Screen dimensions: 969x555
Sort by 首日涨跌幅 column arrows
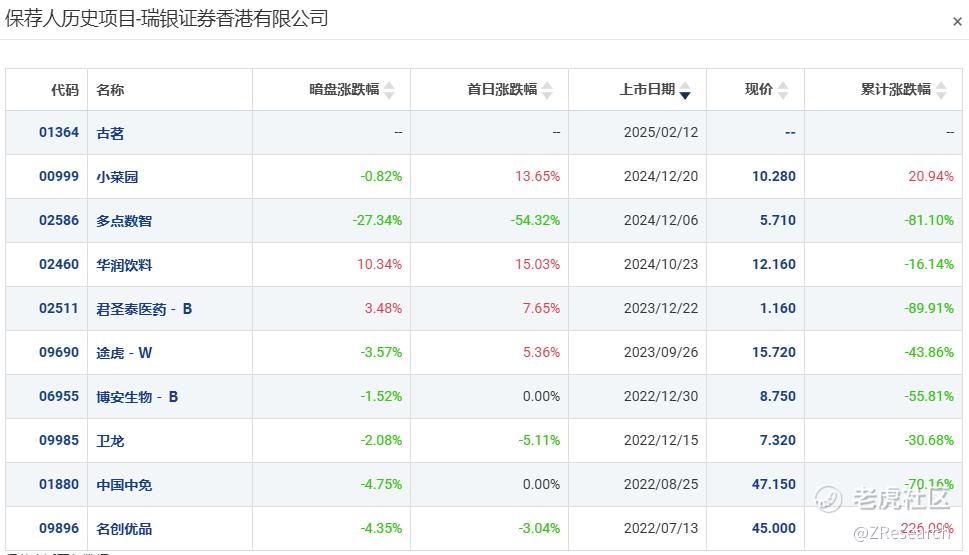point(547,90)
